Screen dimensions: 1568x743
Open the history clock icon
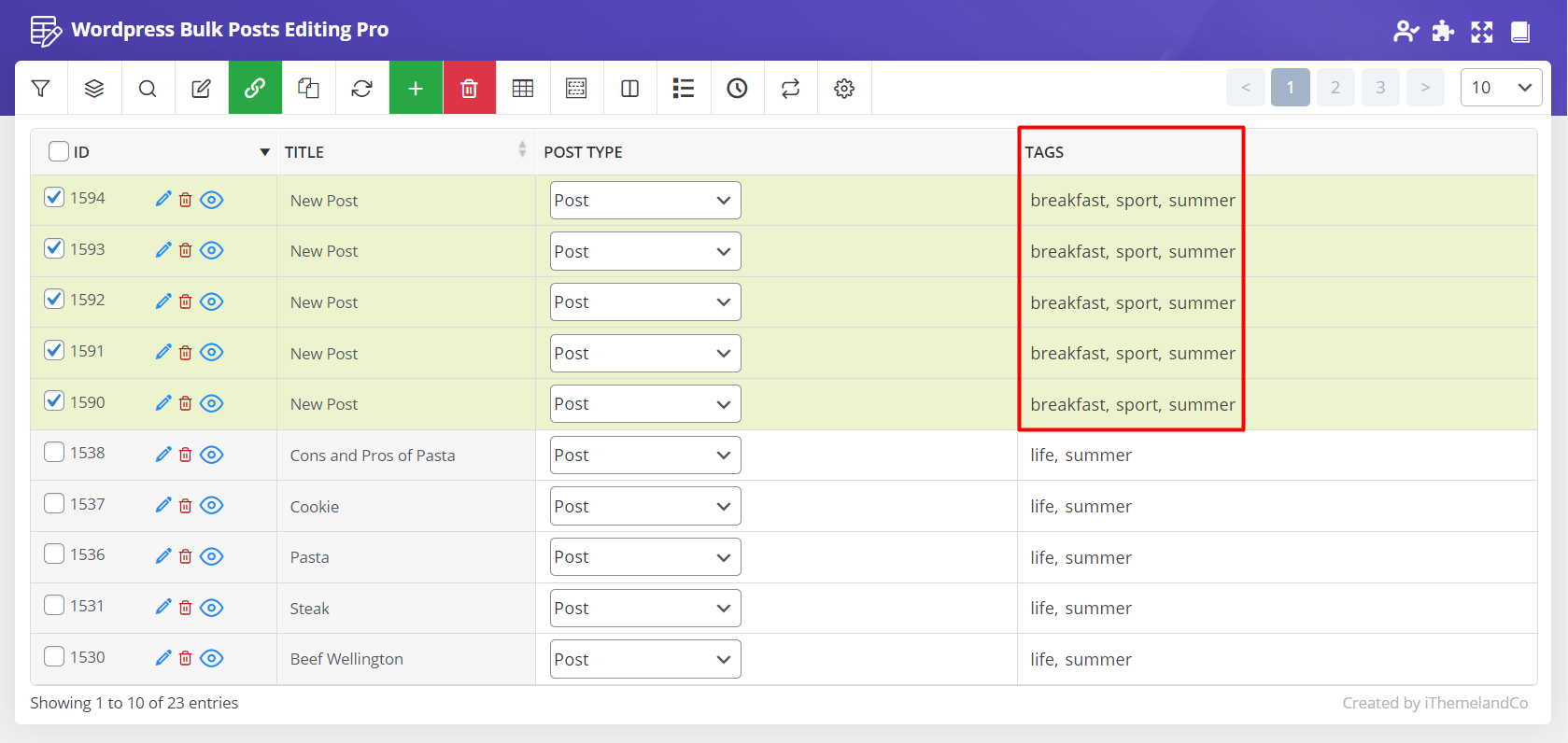tap(737, 88)
